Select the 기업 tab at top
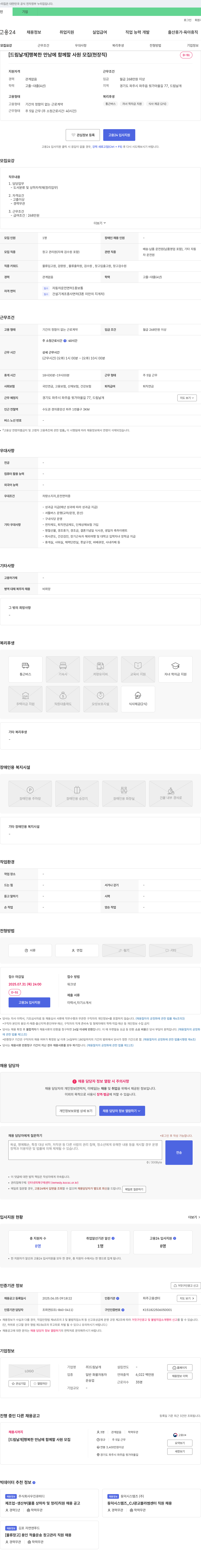This screenshot has width=201, height=1568. [x=25, y=12]
